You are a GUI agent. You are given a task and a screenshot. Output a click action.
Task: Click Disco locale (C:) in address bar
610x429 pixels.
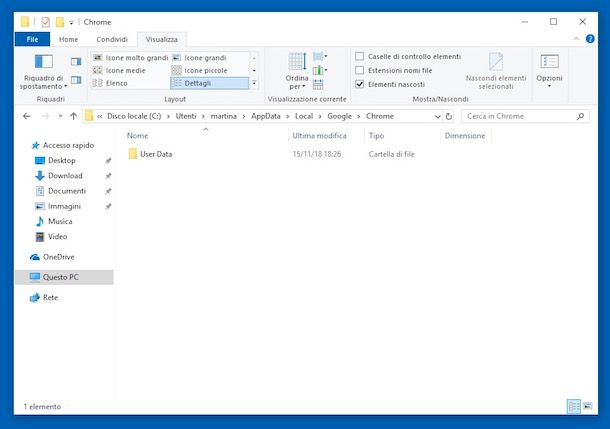click(134, 116)
